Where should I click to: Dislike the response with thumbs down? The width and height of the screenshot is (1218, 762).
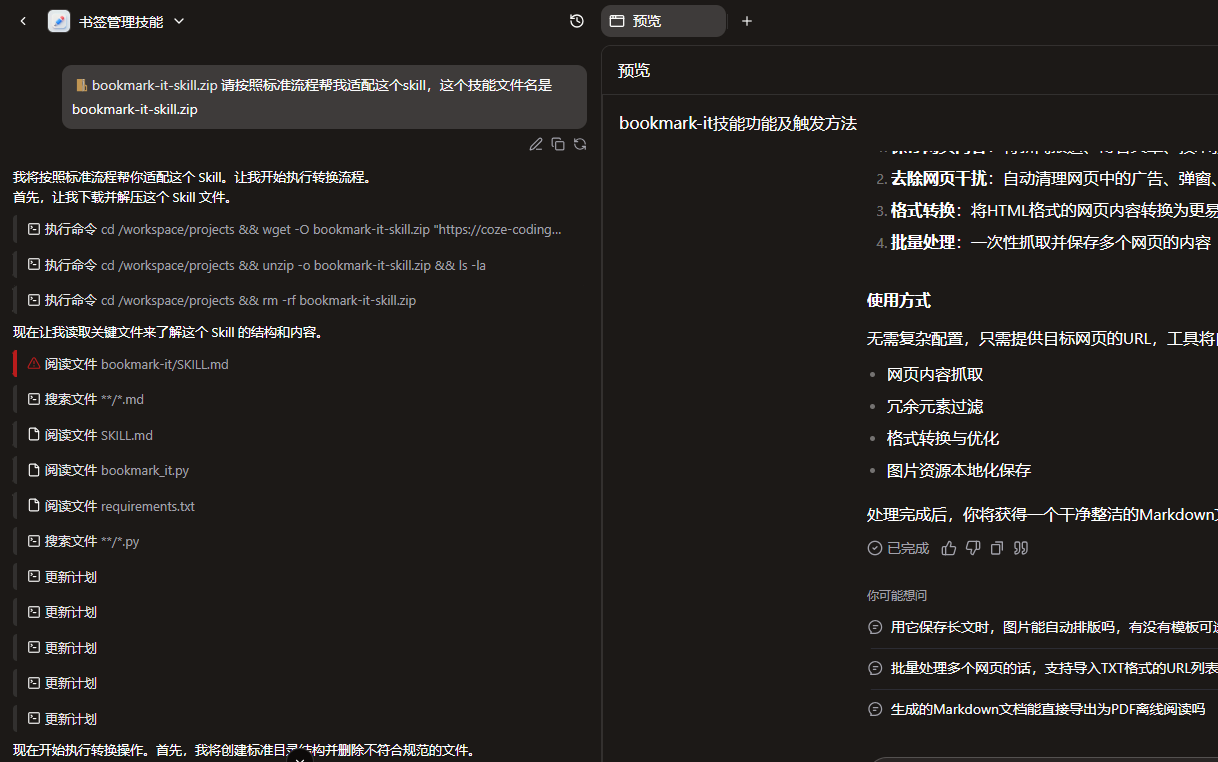pos(973,548)
